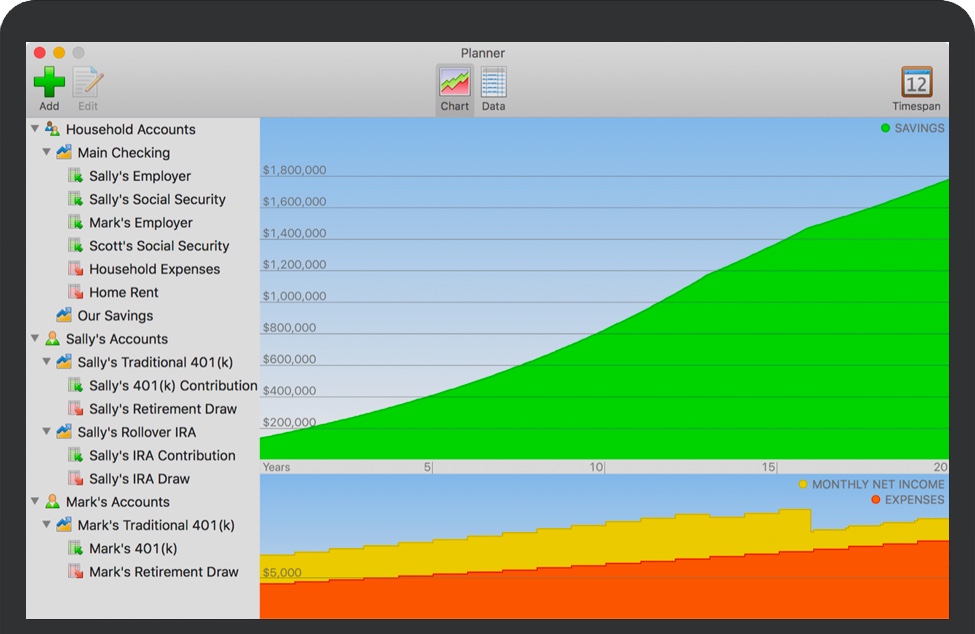This screenshot has height=634, width=975.
Task: Click the Edit pencil icon in toolbar
Action: pyautogui.click(x=88, y=83)
